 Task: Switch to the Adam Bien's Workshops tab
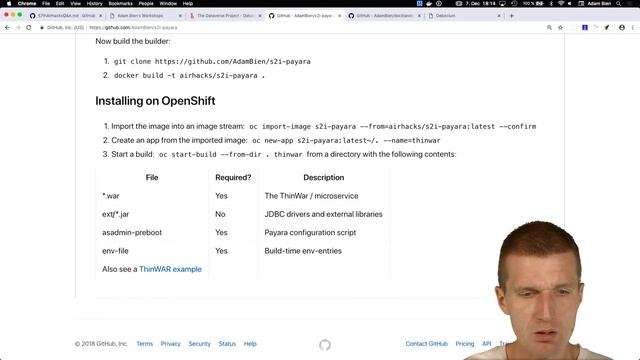pos(145,16)
